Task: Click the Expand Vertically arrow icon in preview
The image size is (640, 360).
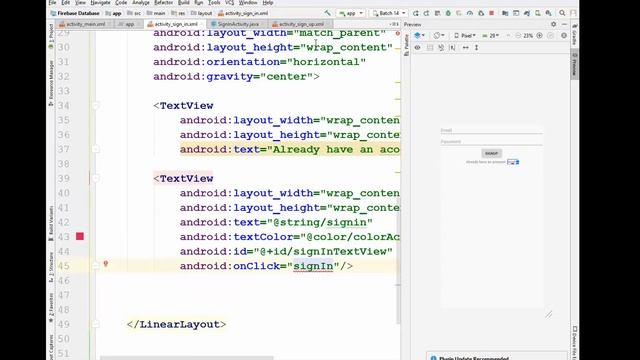Action: pyautogui.click(x=476, y=48)
